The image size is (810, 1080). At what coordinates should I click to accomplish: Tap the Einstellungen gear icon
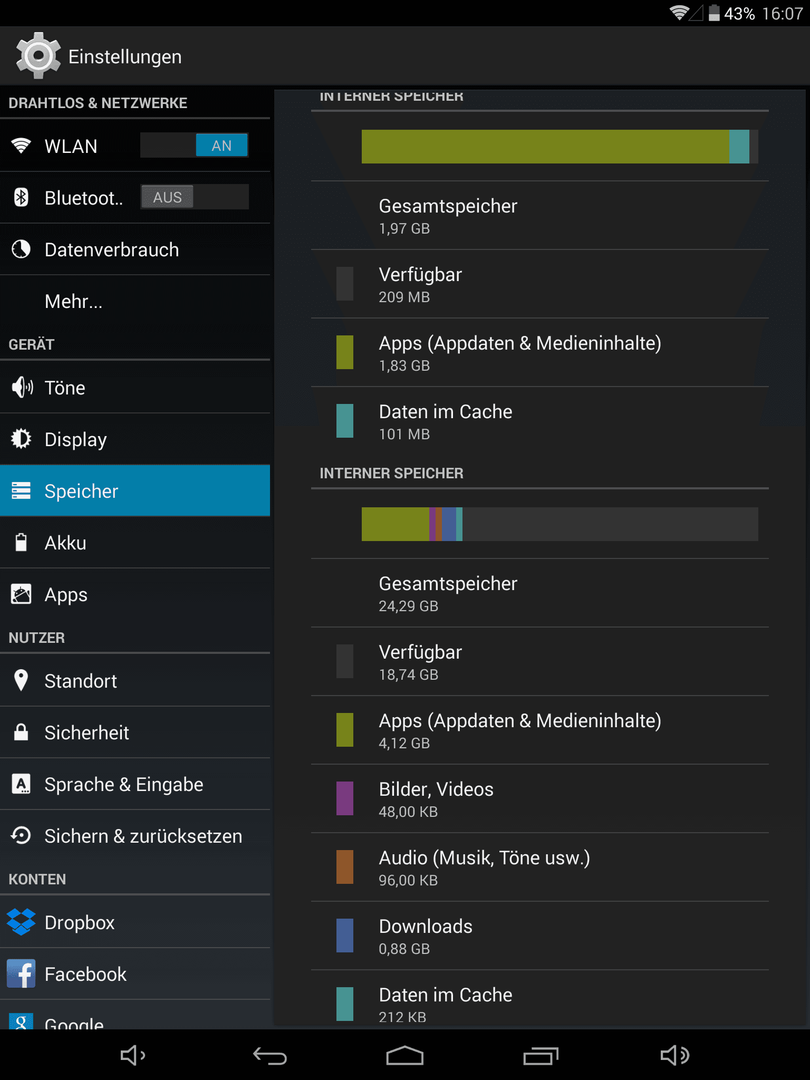pyautogui.click(x=38, y=55)
